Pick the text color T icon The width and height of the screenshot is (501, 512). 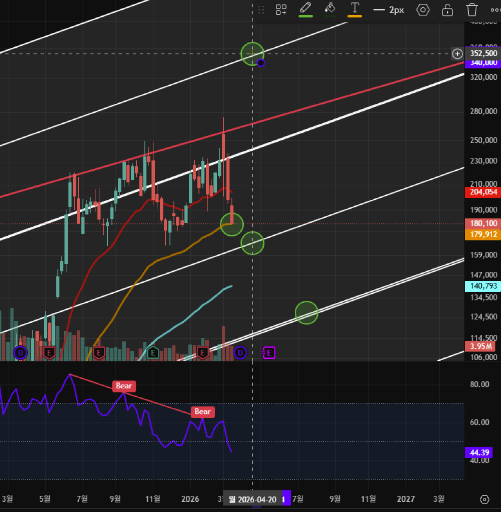[x=355, y=9]
